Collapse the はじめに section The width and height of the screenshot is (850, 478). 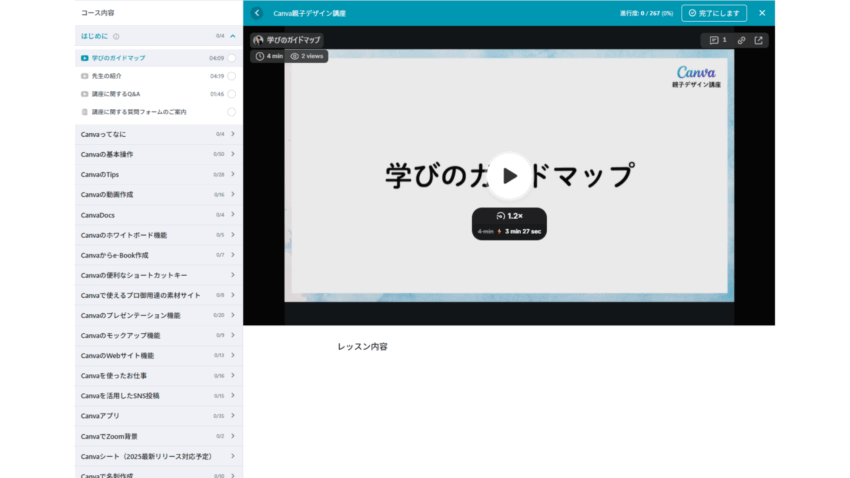[233, 36]
